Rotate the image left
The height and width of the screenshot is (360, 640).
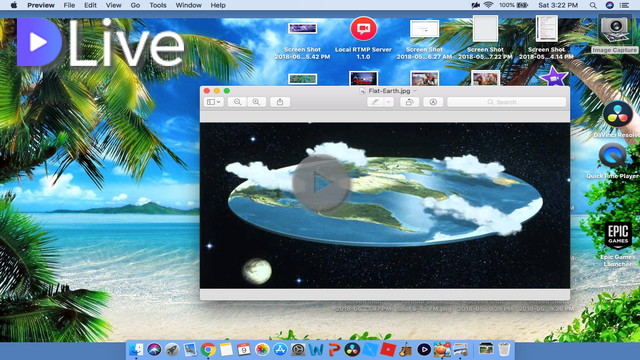[x=409, y=102]
